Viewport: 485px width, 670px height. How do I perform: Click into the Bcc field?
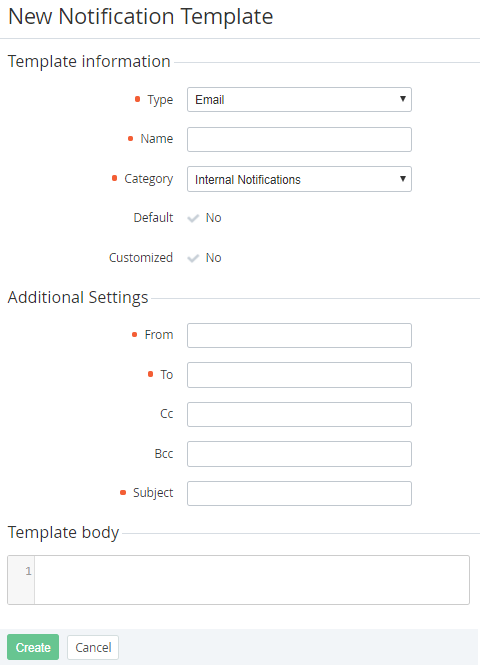click(299, 454)
